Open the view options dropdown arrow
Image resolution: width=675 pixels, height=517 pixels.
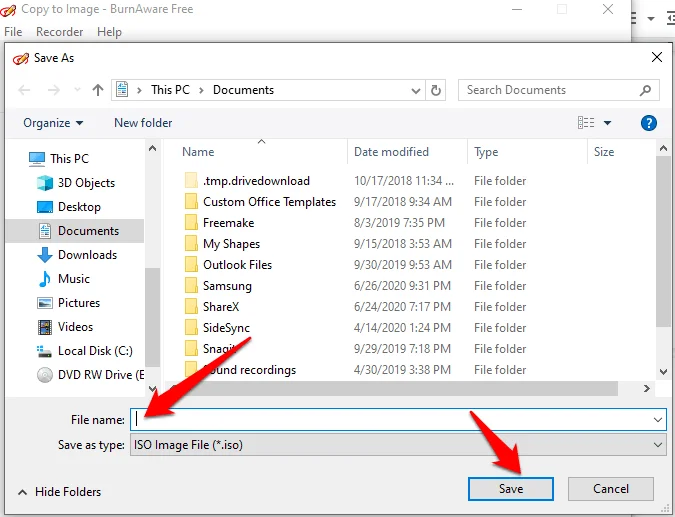tap(607, 123)
